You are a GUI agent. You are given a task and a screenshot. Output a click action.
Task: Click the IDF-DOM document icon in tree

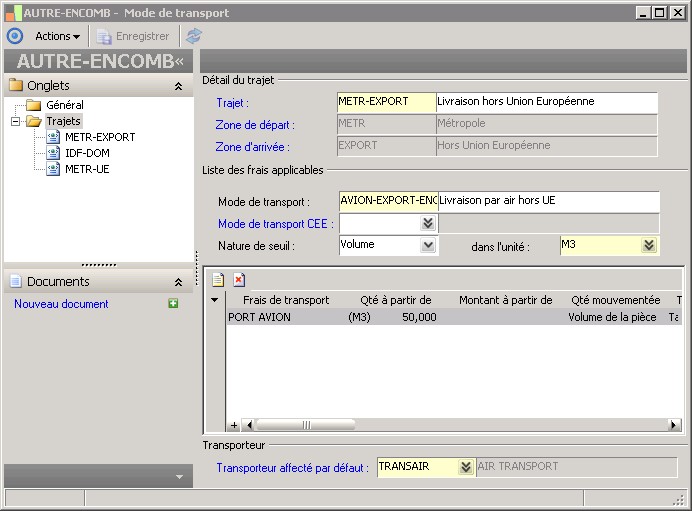point(53,153)
